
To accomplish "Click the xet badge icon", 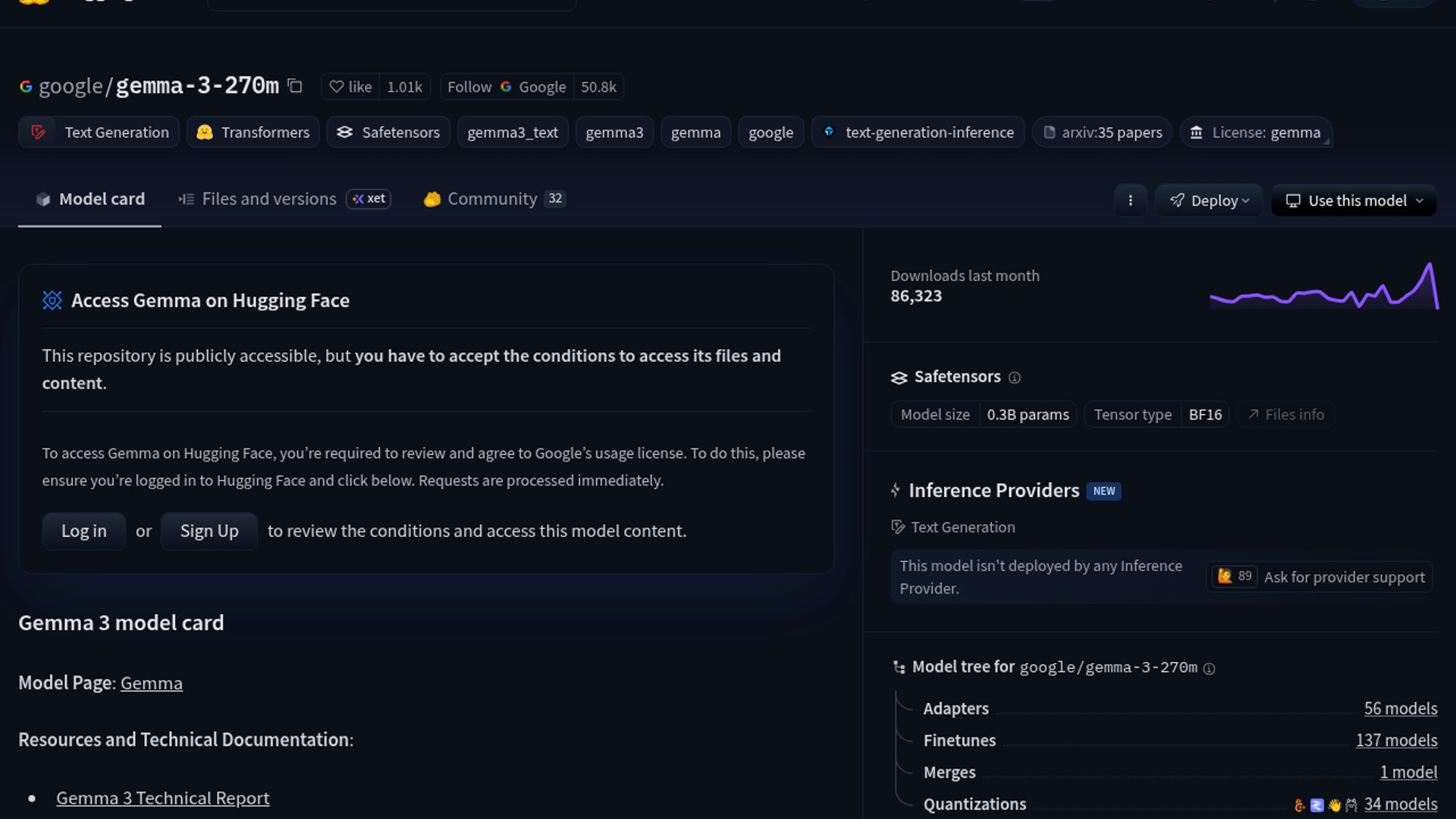I will coord(369,199).
